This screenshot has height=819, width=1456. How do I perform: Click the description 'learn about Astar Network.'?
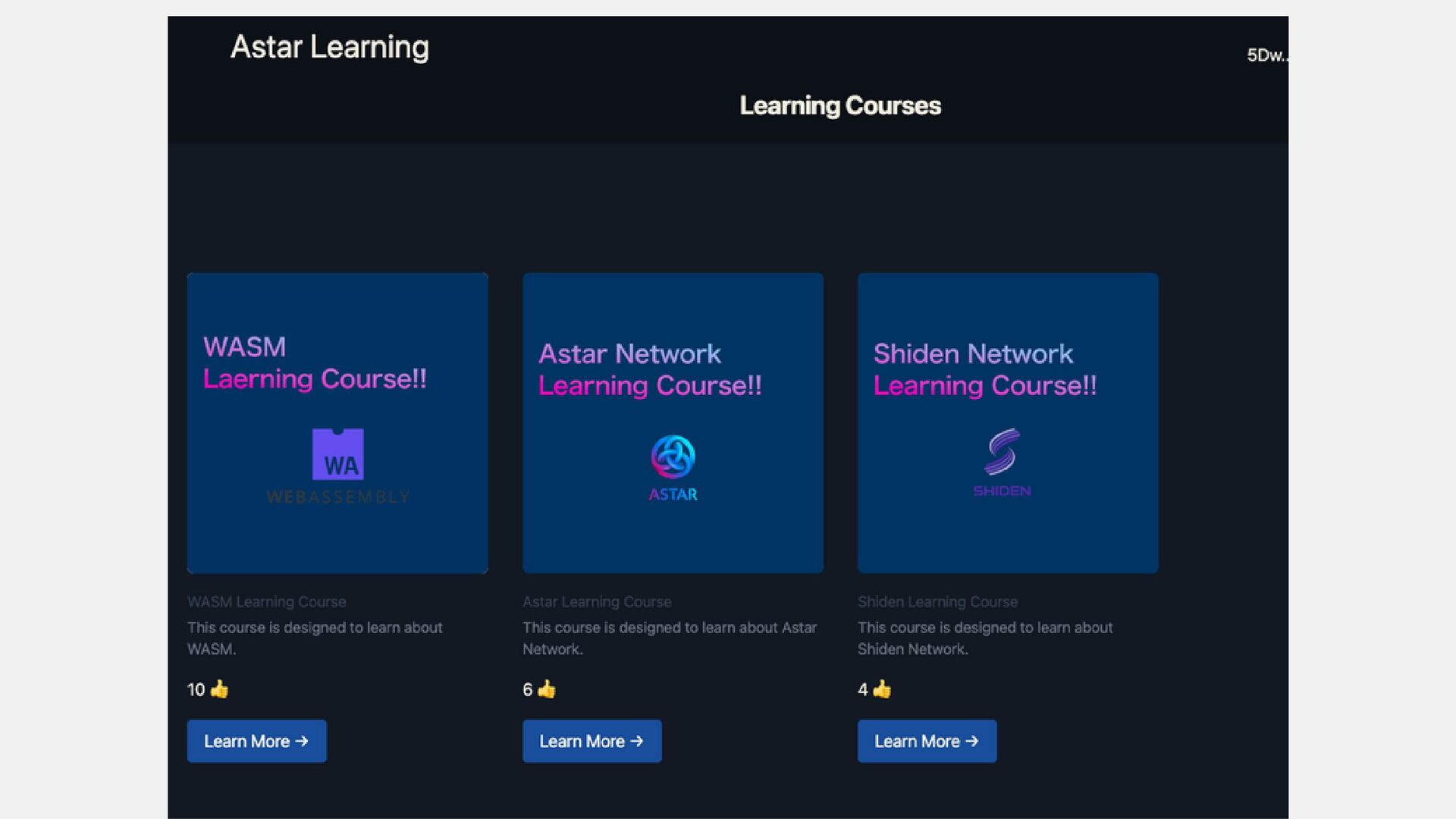670,639
